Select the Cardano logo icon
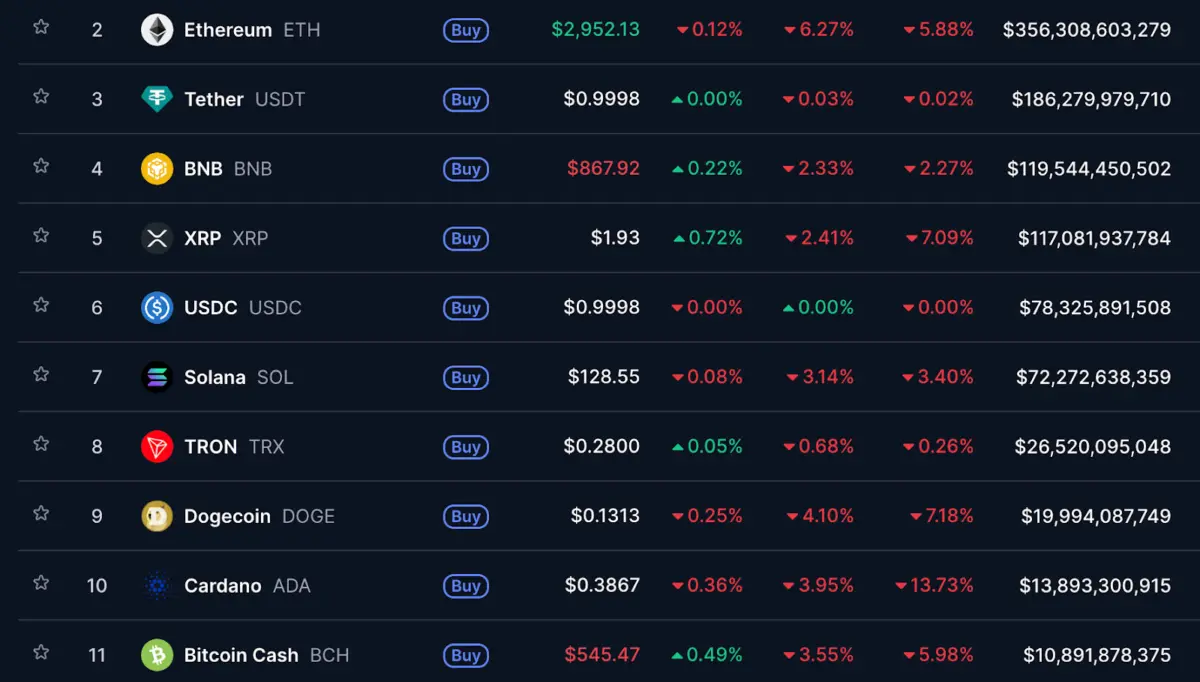This screenshot has height=682, width=1200. [x=158, y=586]
